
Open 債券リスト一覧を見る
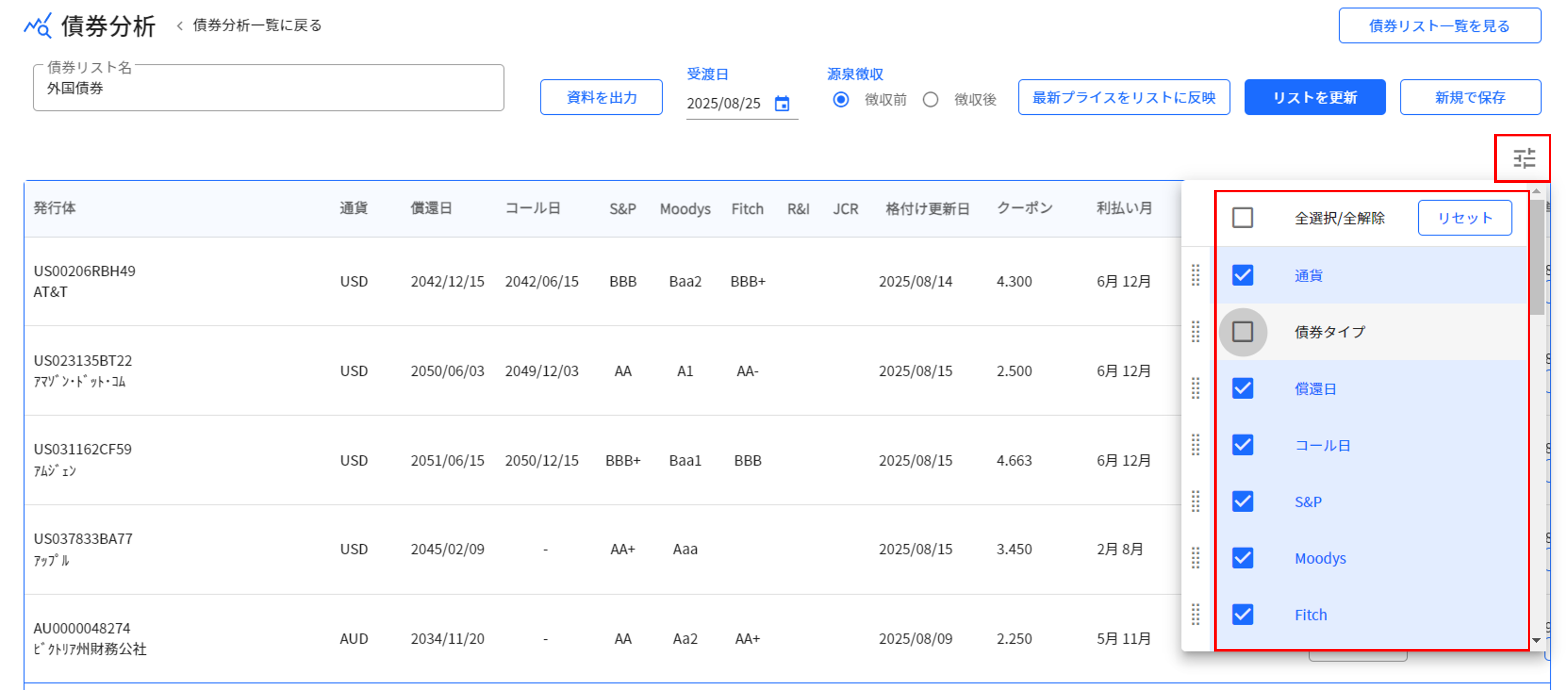coord(1439,26)
